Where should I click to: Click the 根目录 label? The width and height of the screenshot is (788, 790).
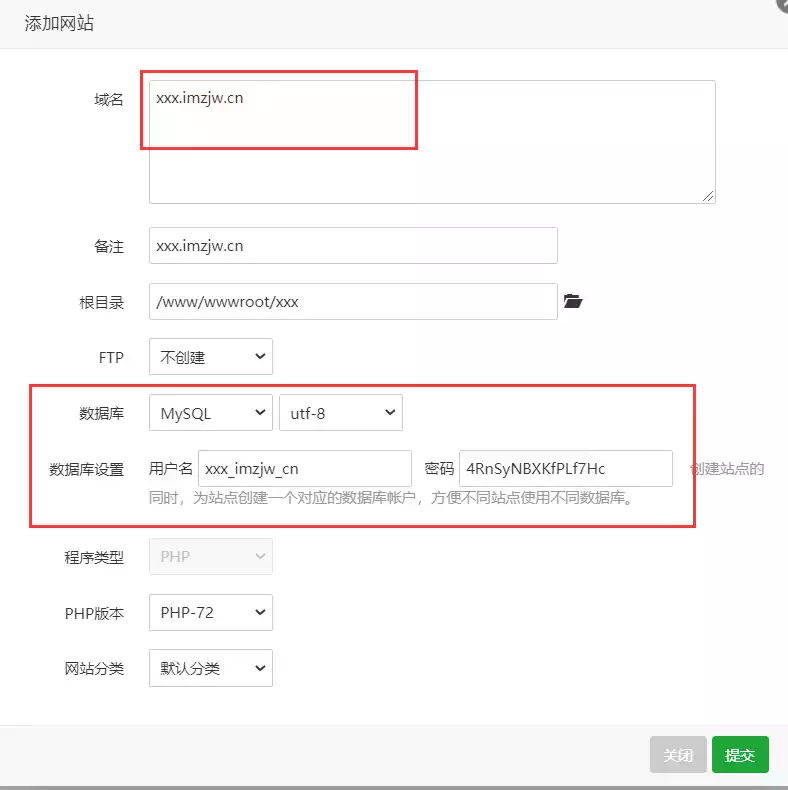pos(102,302)
